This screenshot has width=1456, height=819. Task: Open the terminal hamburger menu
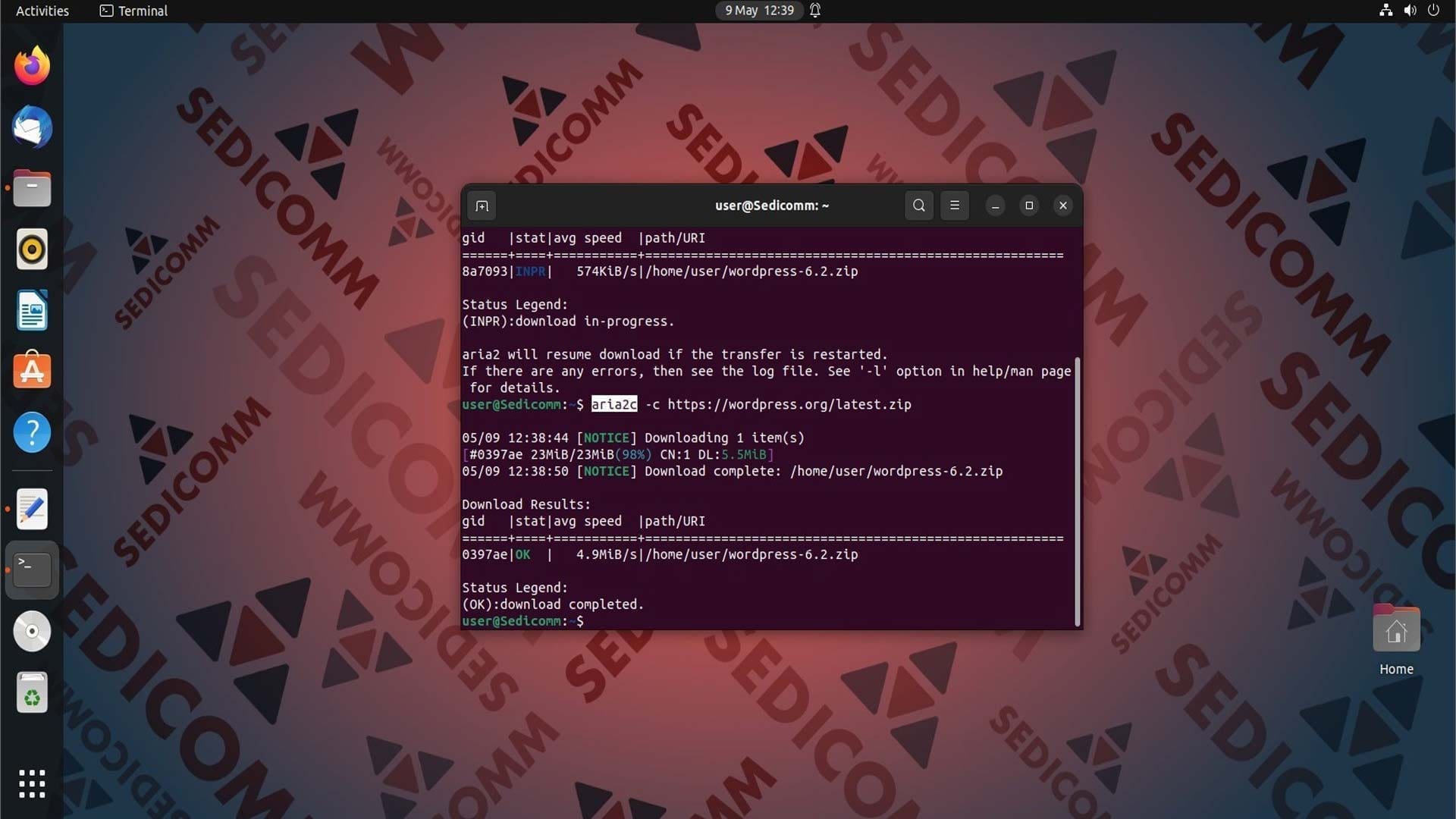tap(955, 206)
